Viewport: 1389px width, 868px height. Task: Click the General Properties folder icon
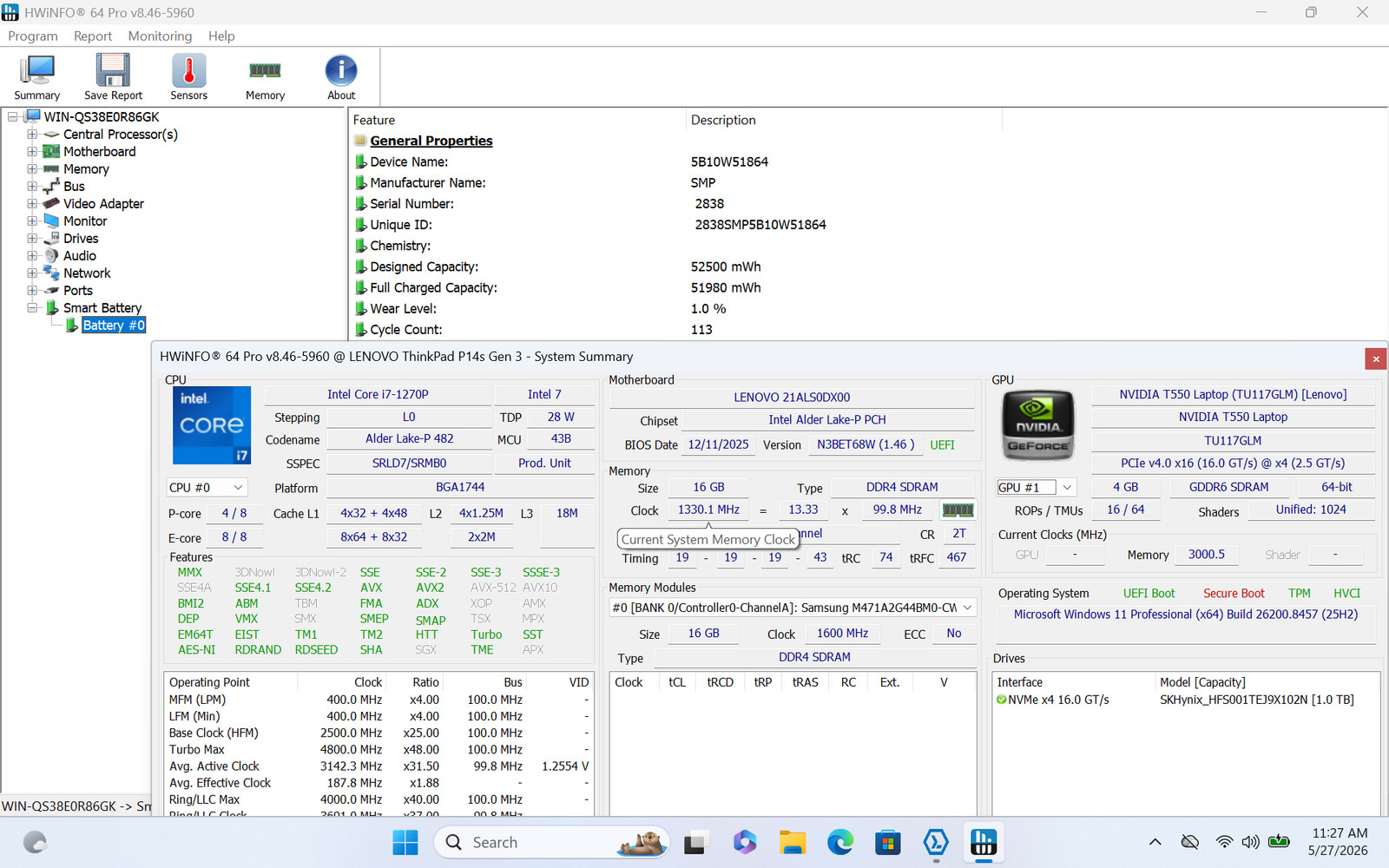360,141
